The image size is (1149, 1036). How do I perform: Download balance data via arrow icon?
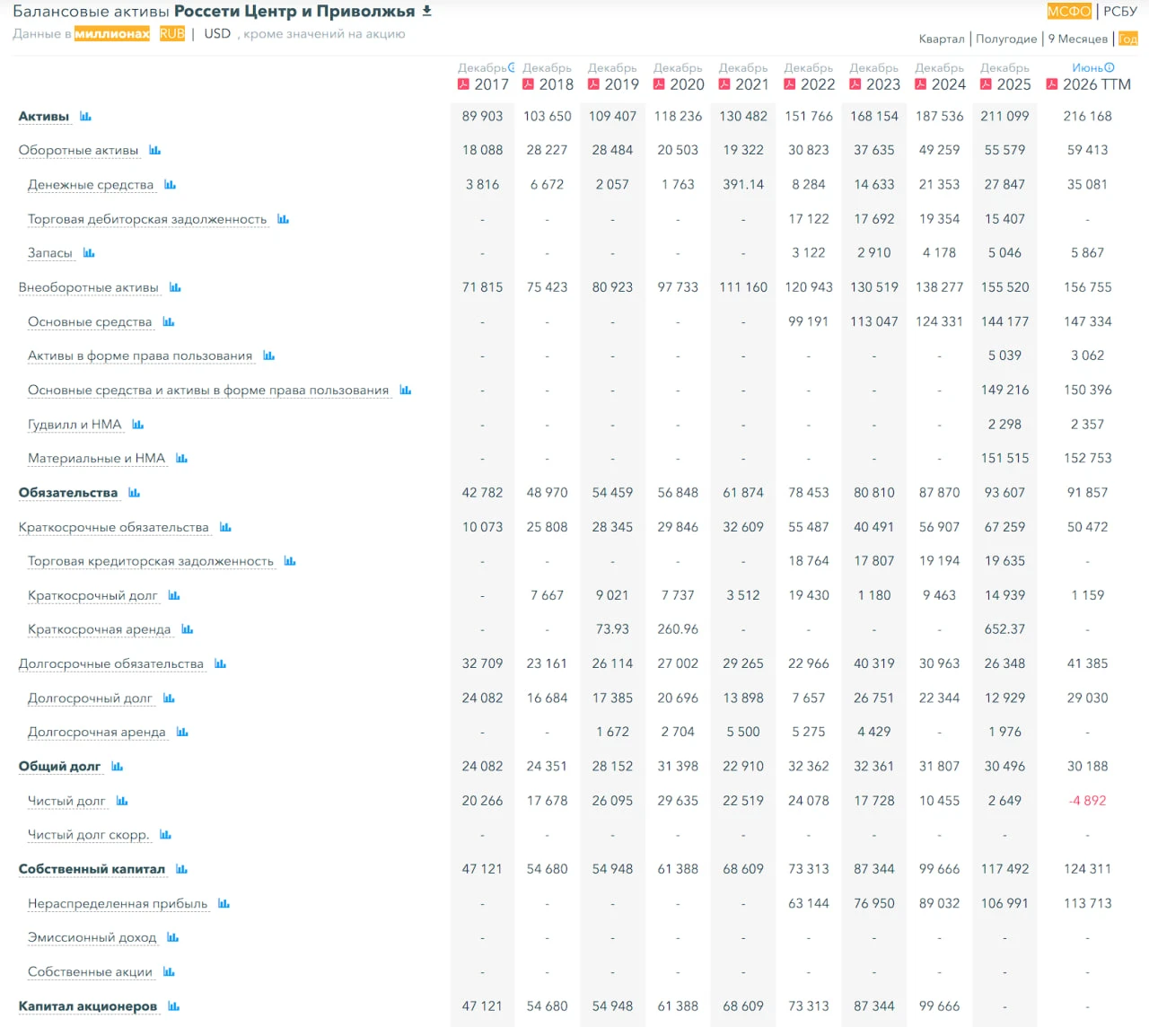pos(427,11)
